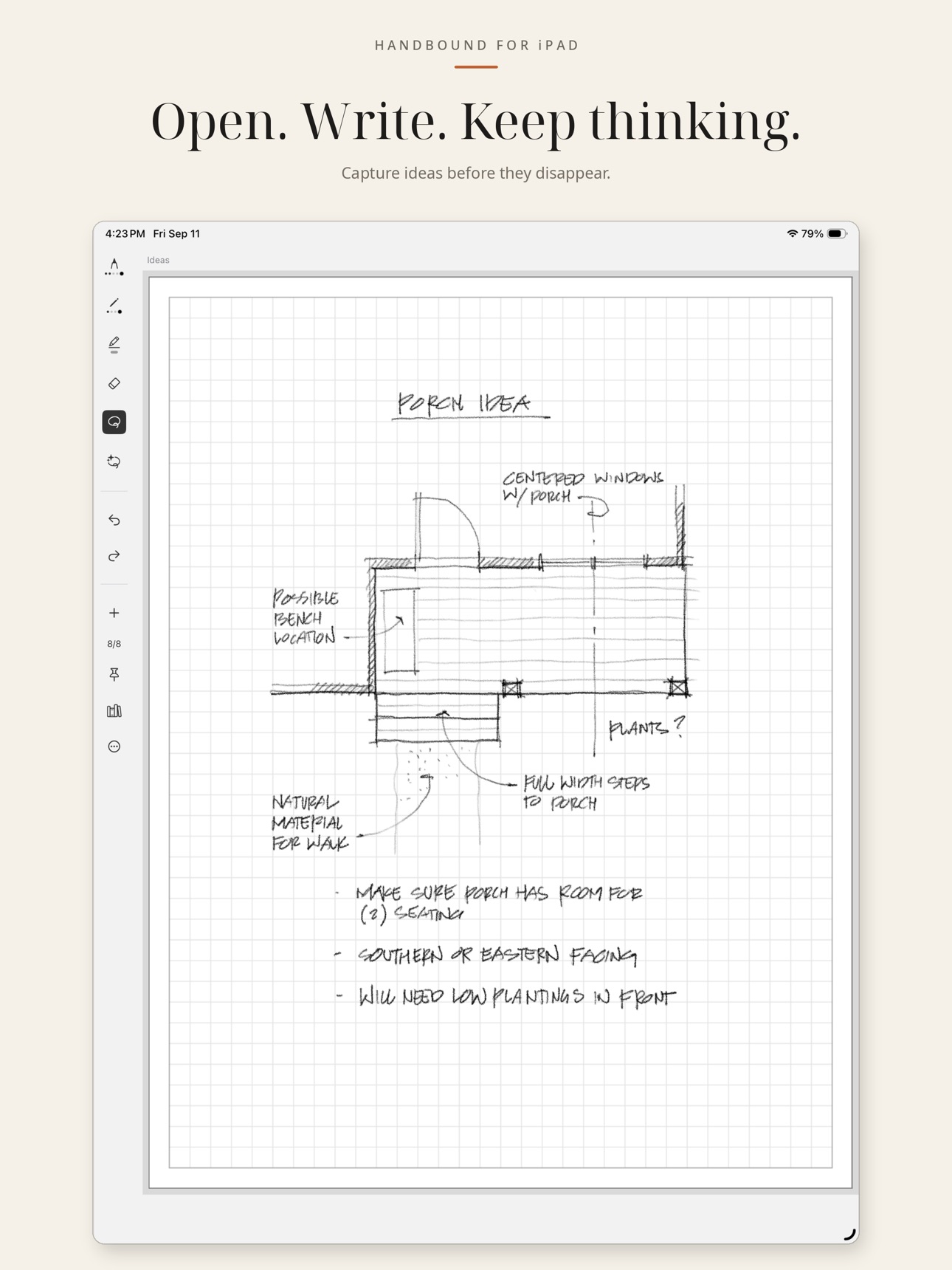Tap the 79% battery percentage
952x1270 pixels.
pyautogui.click(x=812, y=233)
